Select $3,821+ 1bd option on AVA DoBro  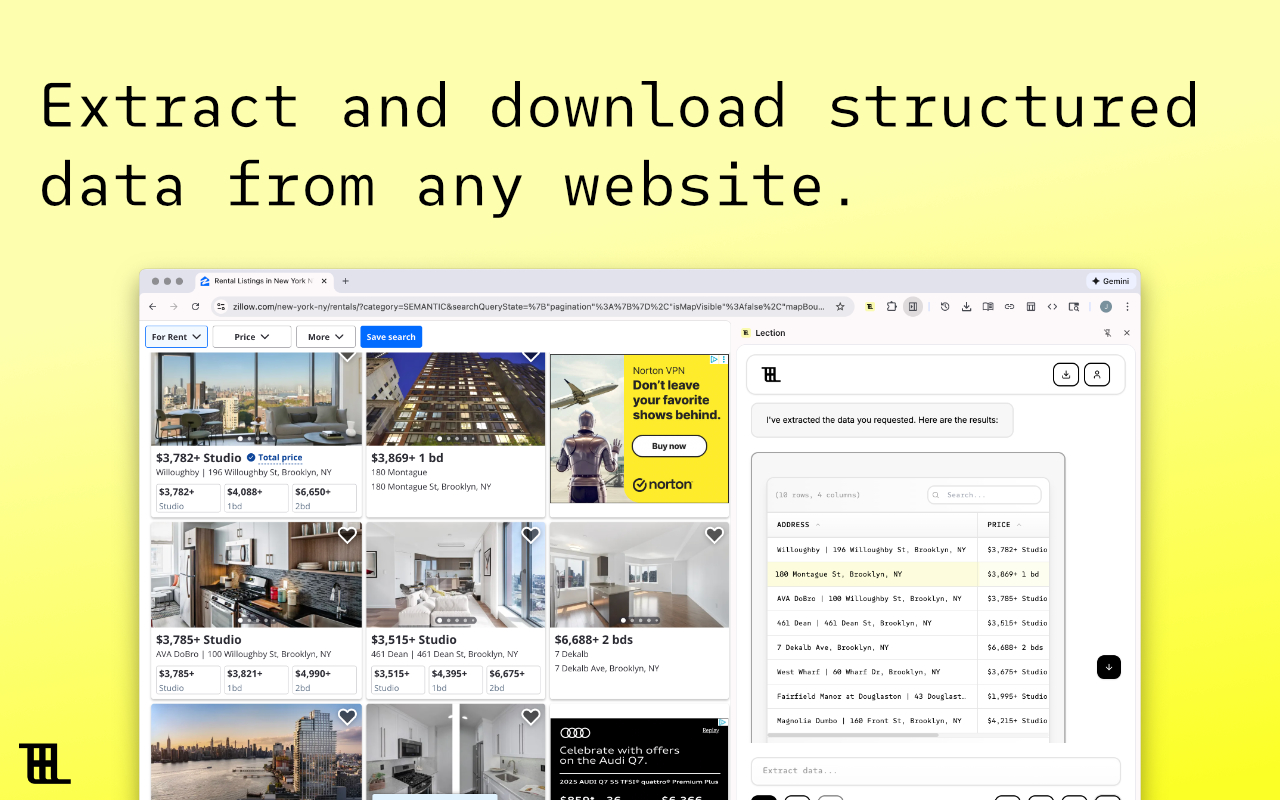[x=255, y=680]
